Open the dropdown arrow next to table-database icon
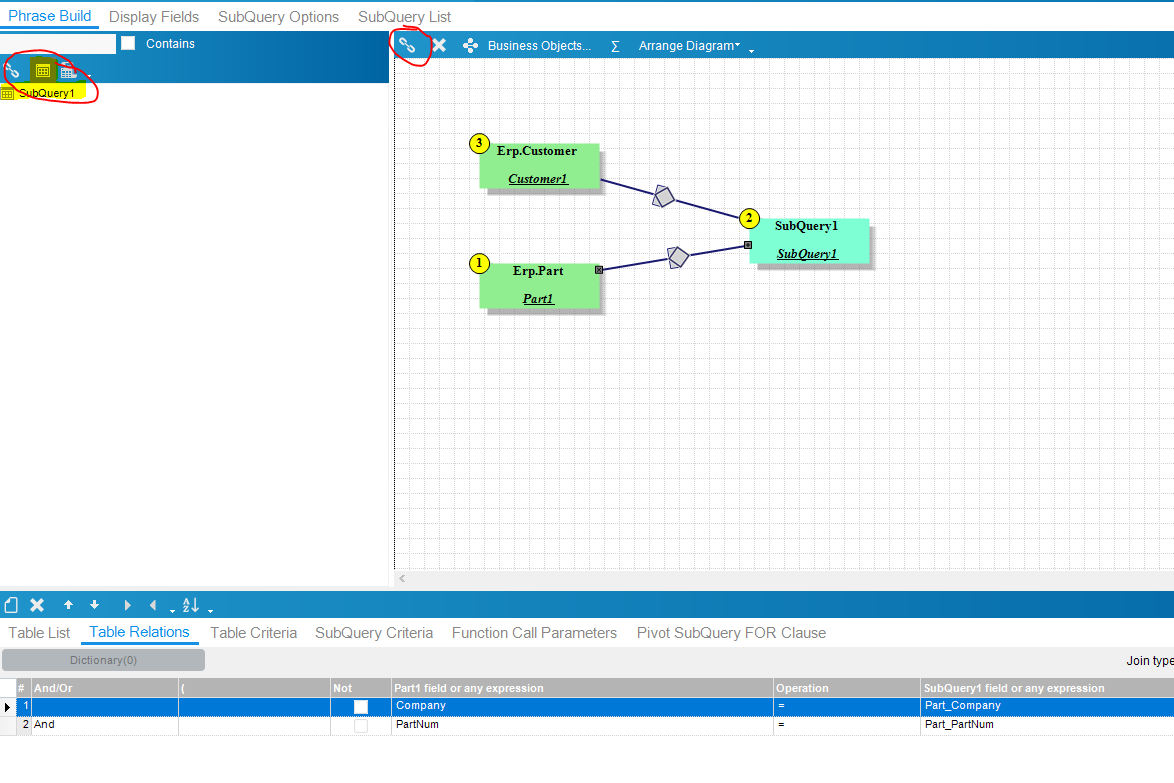1174x783 pixels. point(88,76)
